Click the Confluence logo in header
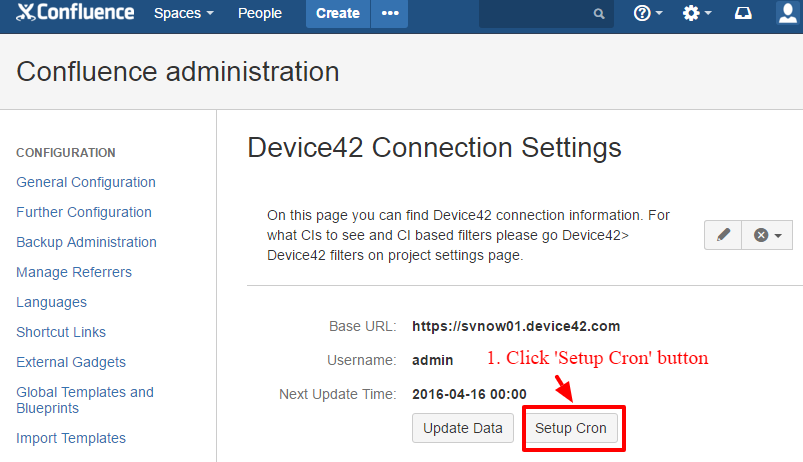Image resolution: width=803 pixels, height=462 pixels. pyautogui.click(x=75, y=13)
